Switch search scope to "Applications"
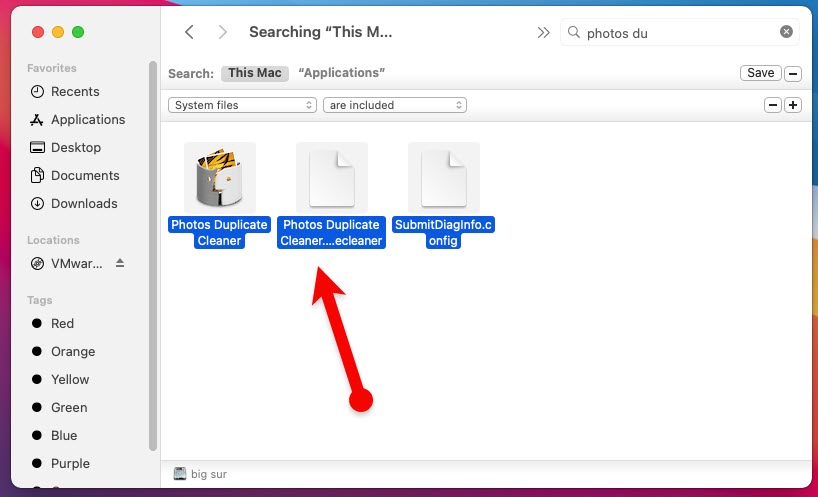Screen dimensions: 818x497 coord(342,73)
